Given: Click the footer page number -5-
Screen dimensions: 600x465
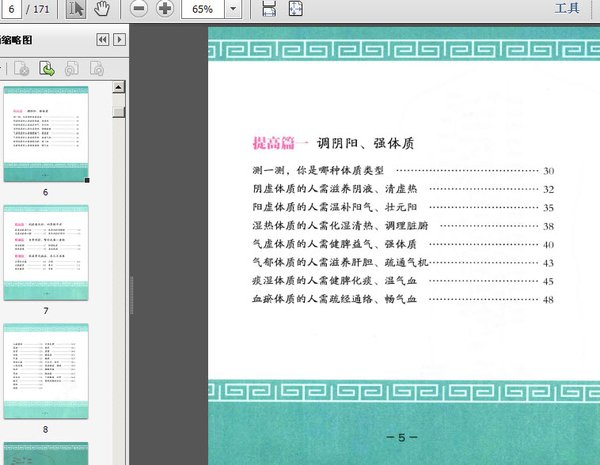Looking at the screenshot, I should 401,437.
